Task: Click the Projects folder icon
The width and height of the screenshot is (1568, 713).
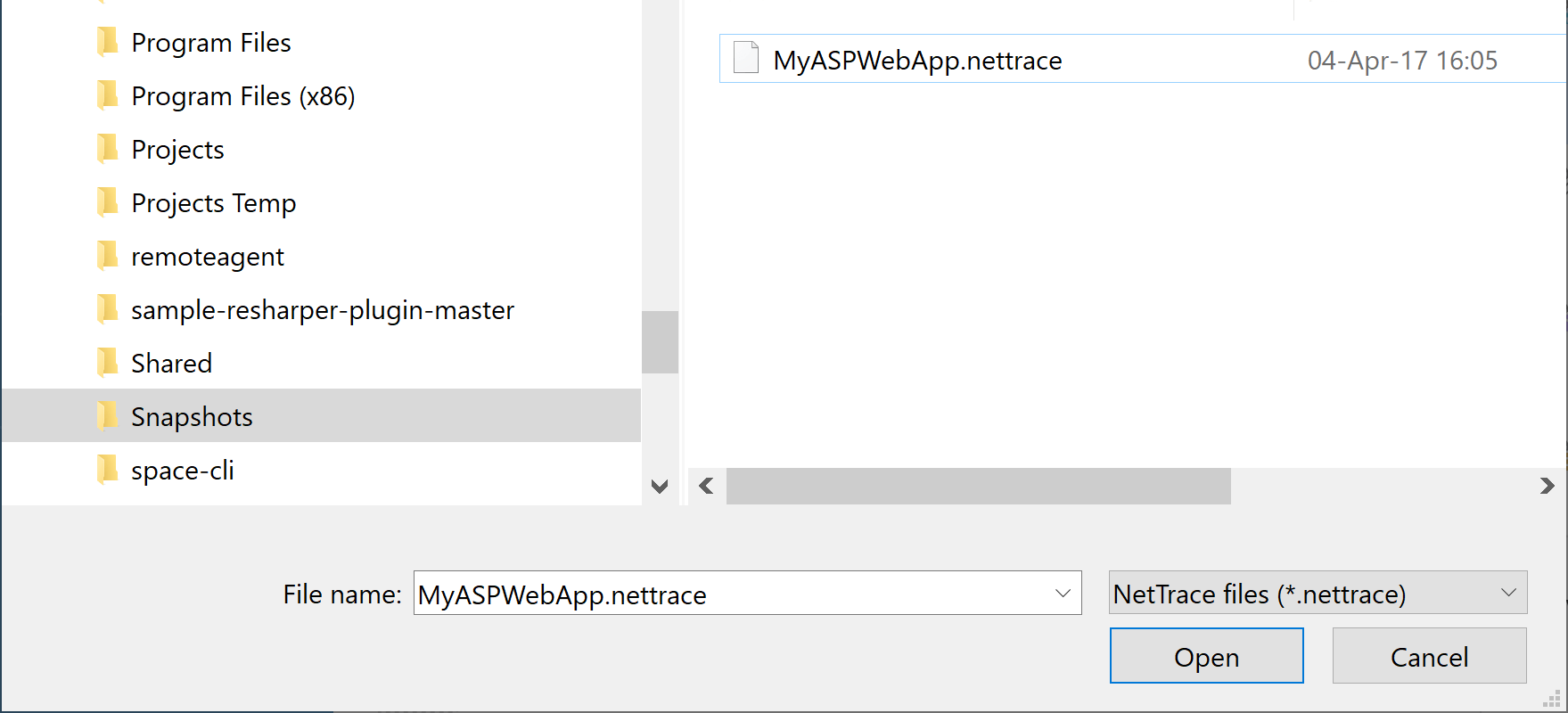Action: tap(107, 149)
